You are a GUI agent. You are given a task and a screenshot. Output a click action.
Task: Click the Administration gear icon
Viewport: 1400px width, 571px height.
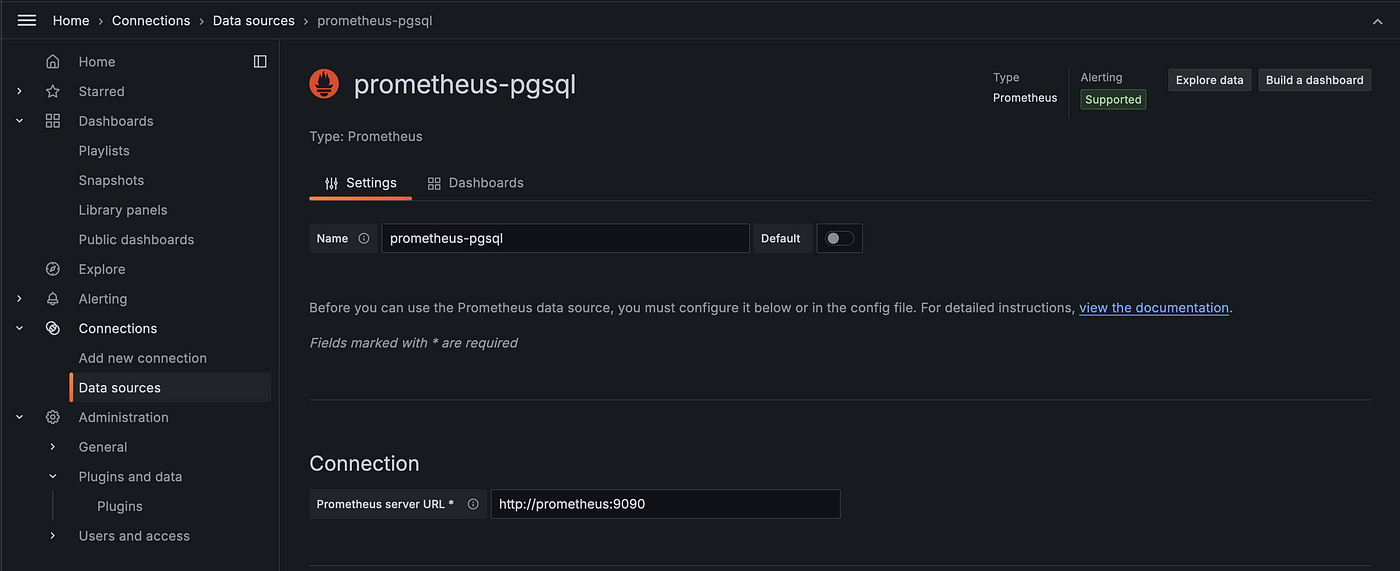53,417
